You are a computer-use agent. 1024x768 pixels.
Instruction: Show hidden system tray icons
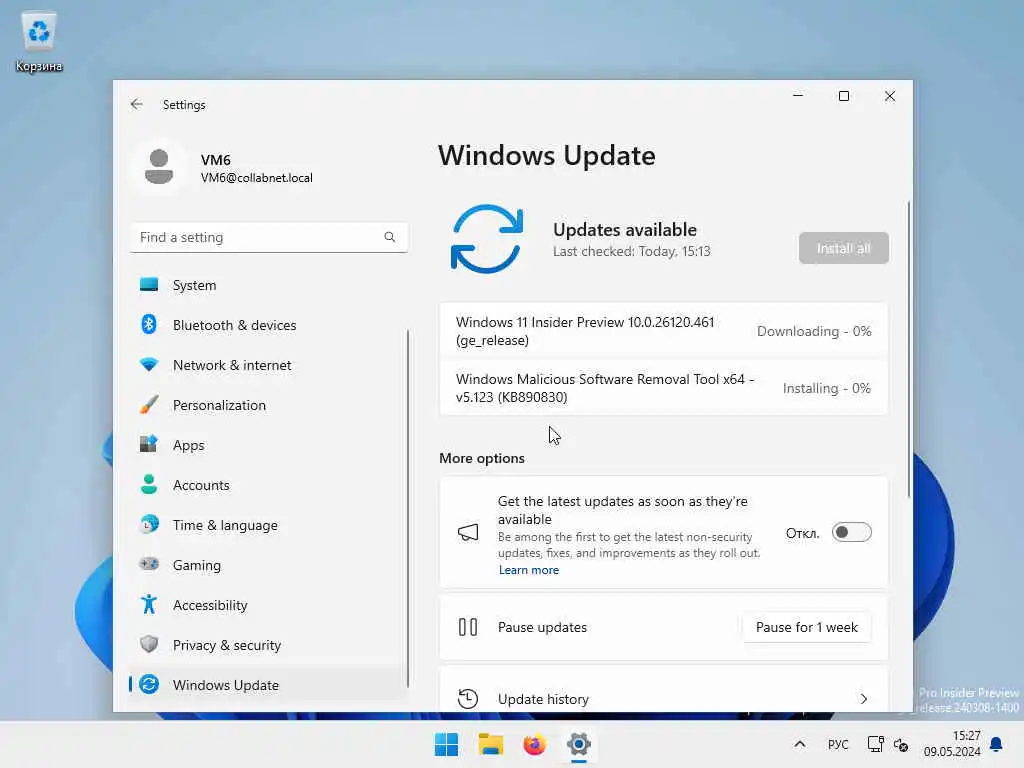[x=799, y=744]
